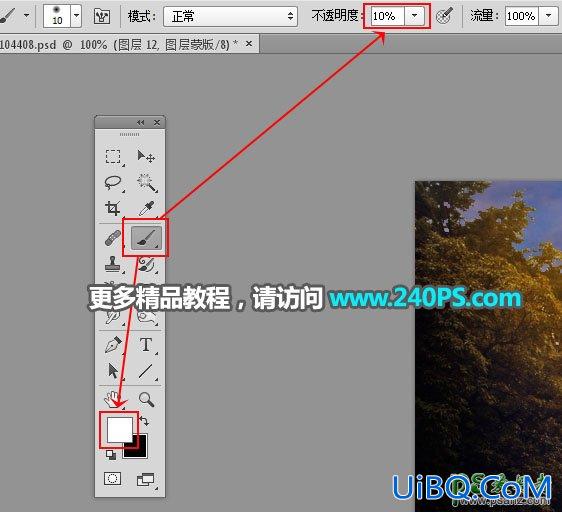Open the white foreground color picker

pyautogui.click(x=120, y=430)
